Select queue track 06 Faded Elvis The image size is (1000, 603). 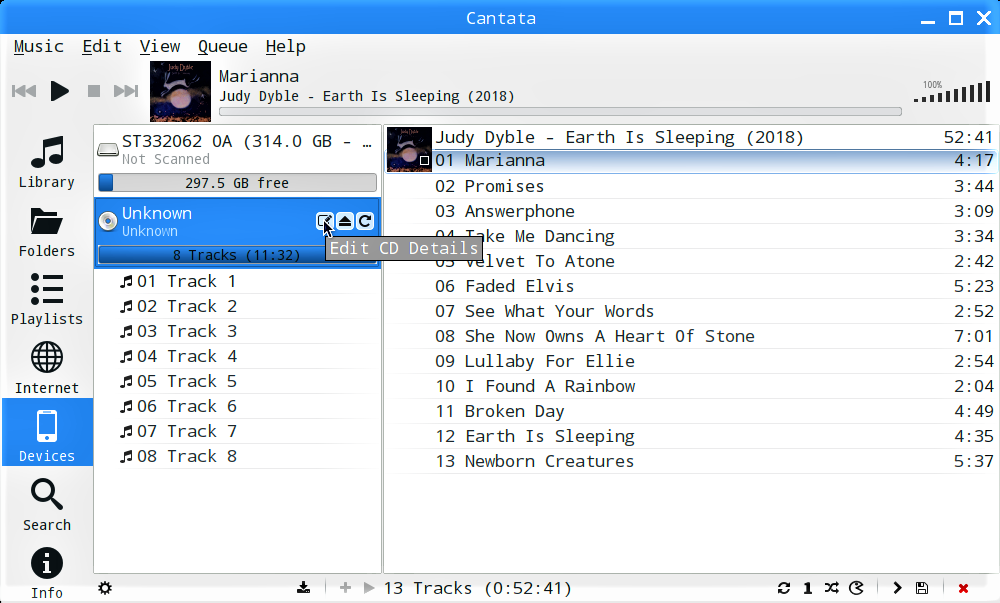pyautogui.click(x=692, y=286)
